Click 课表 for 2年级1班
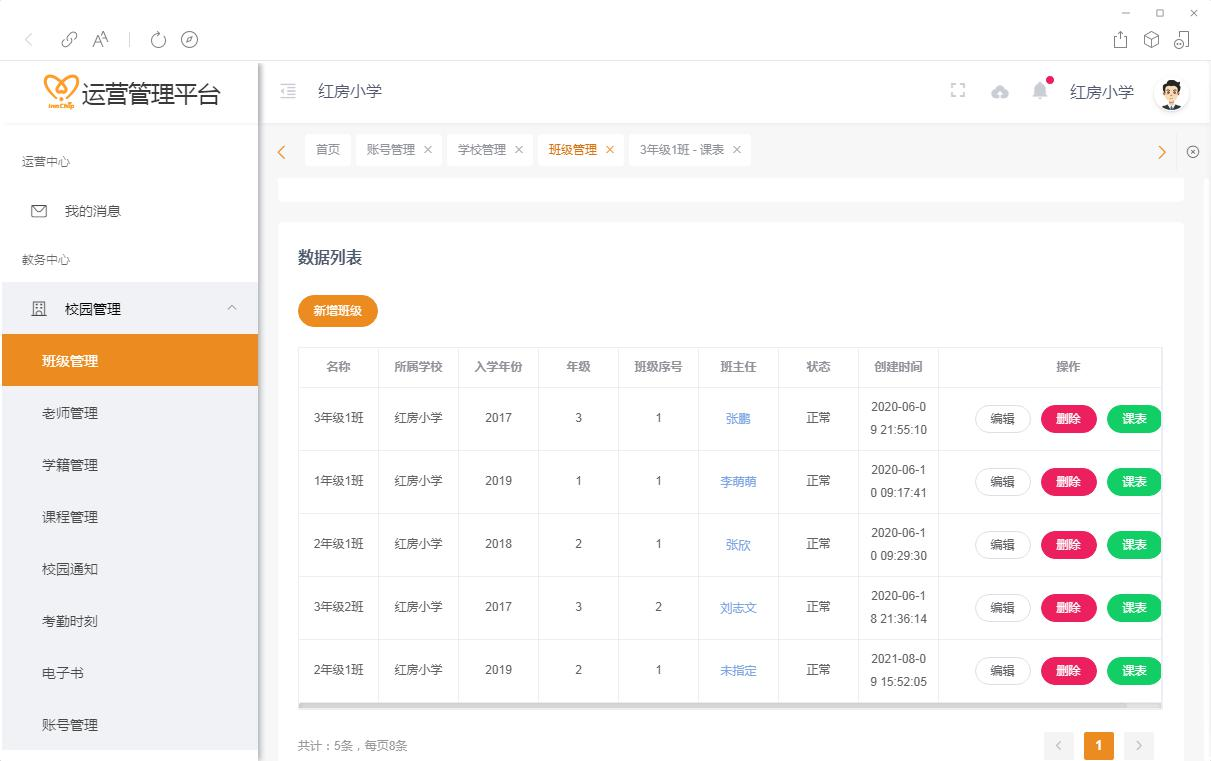 tap(1133, 544)
